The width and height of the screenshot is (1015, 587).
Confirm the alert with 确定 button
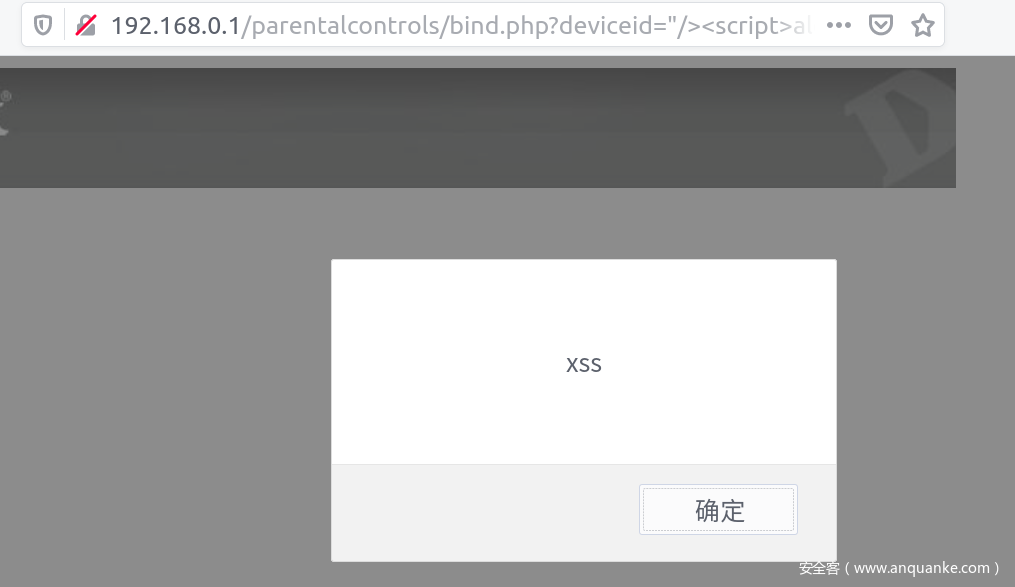tap(718, 509)
